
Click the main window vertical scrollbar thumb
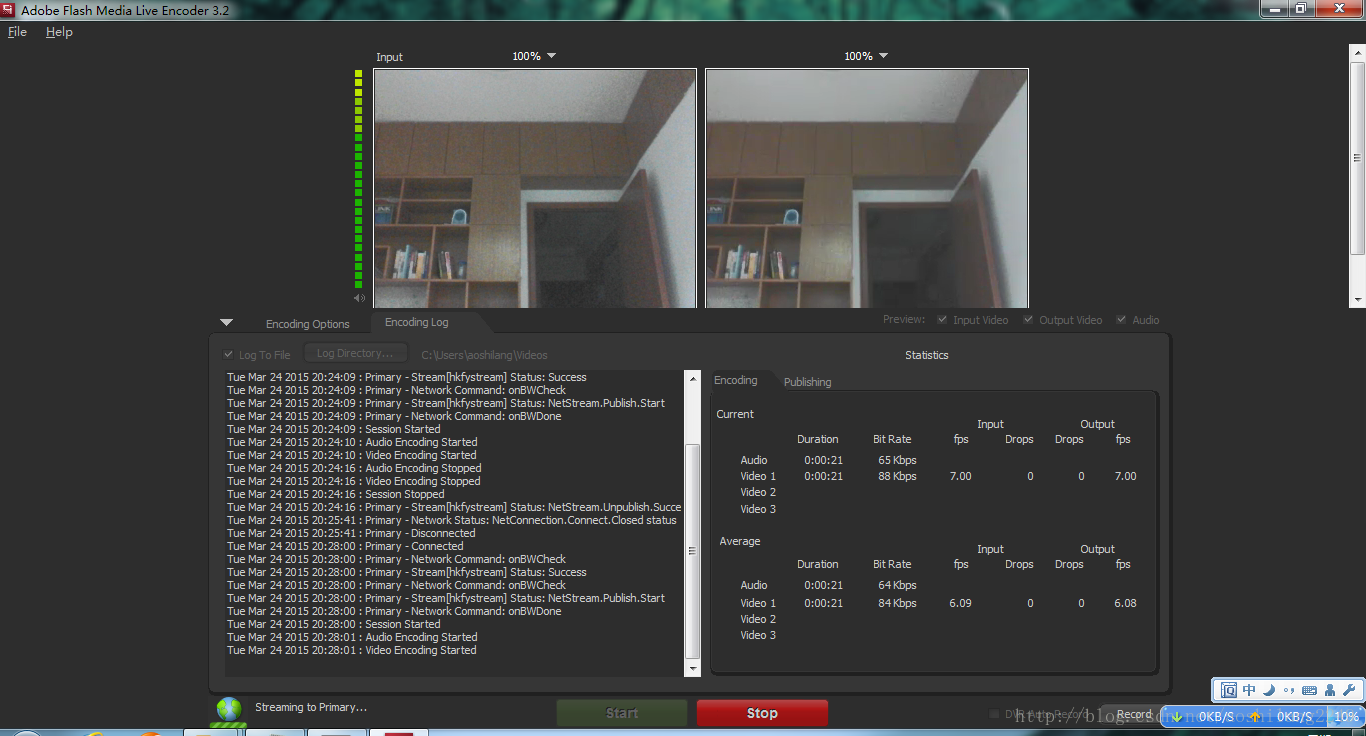click(x=1358, y=157)
